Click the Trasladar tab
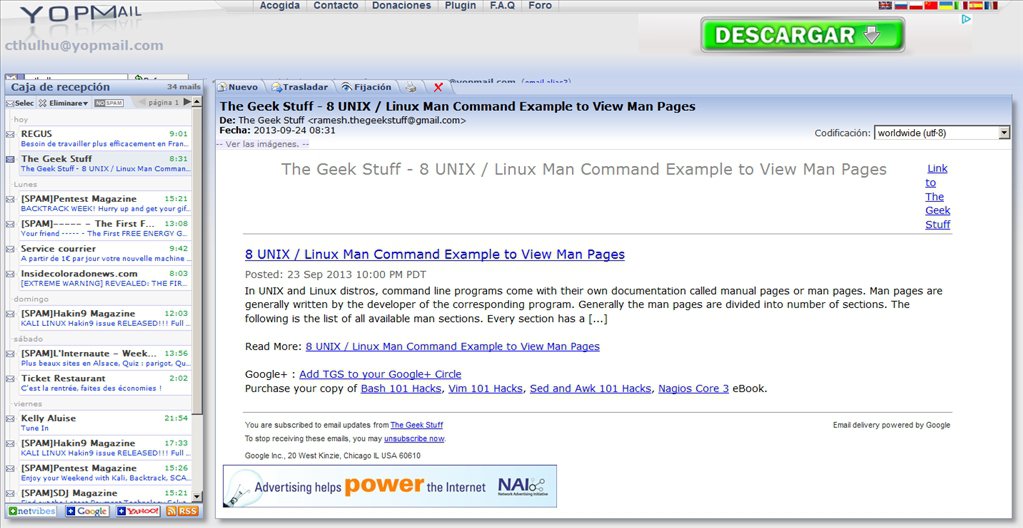This screenshot has height=528, width=1023. coord(300,87)
